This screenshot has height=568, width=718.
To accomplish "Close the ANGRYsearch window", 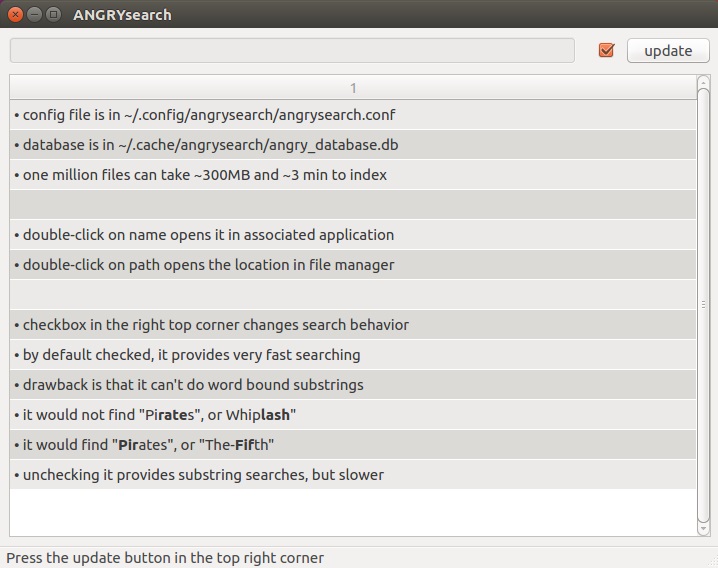I will click(15, 15).
